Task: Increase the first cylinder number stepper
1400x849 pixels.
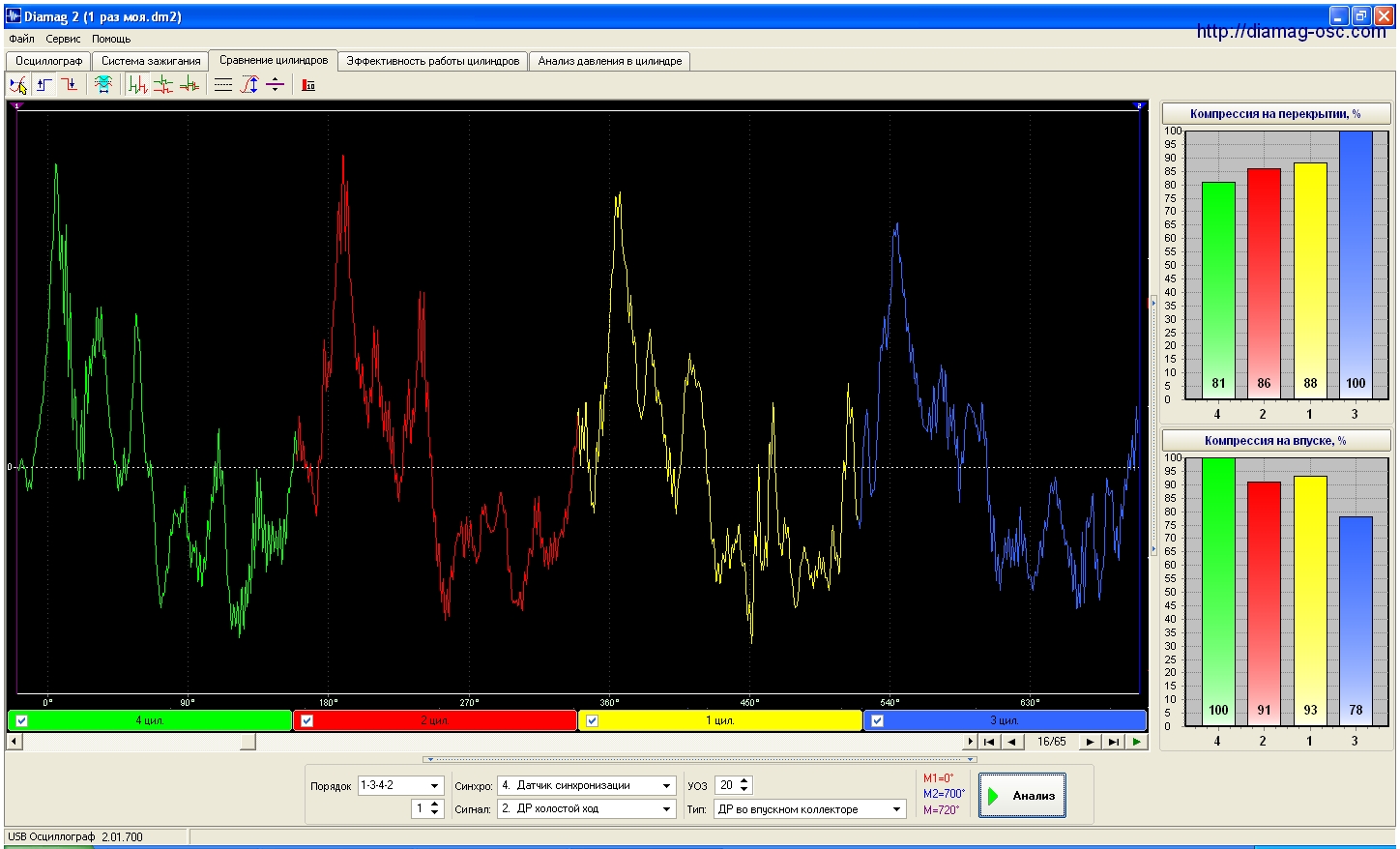Action: 435,805
